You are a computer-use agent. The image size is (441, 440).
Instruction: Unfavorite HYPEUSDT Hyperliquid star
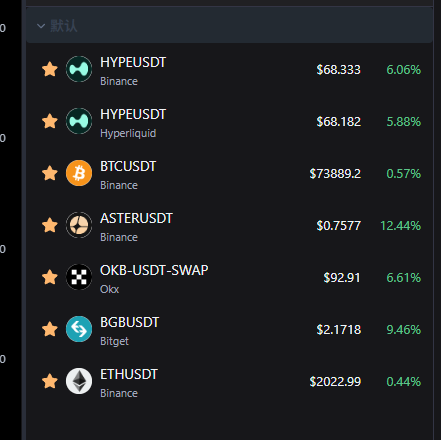tap(50, 121)
